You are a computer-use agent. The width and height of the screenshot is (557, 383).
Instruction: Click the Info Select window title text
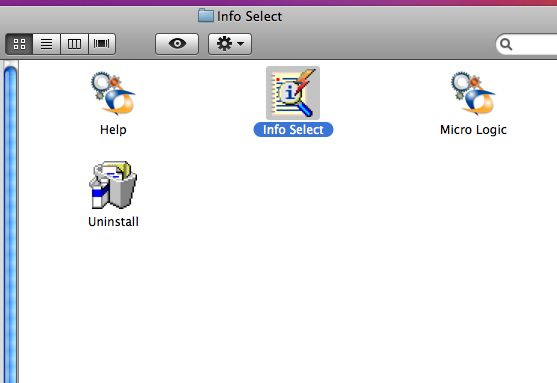(x=249, y=16)
